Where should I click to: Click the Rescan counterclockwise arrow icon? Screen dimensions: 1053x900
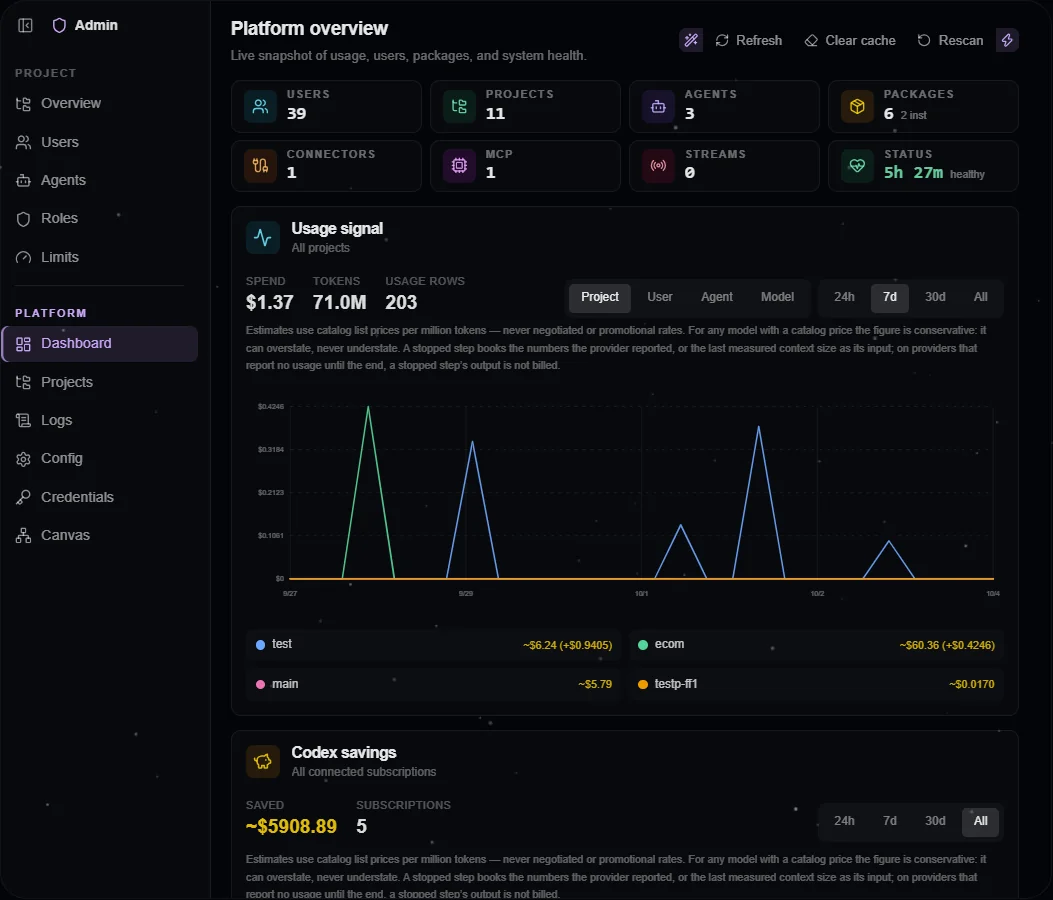coord(924,40)
